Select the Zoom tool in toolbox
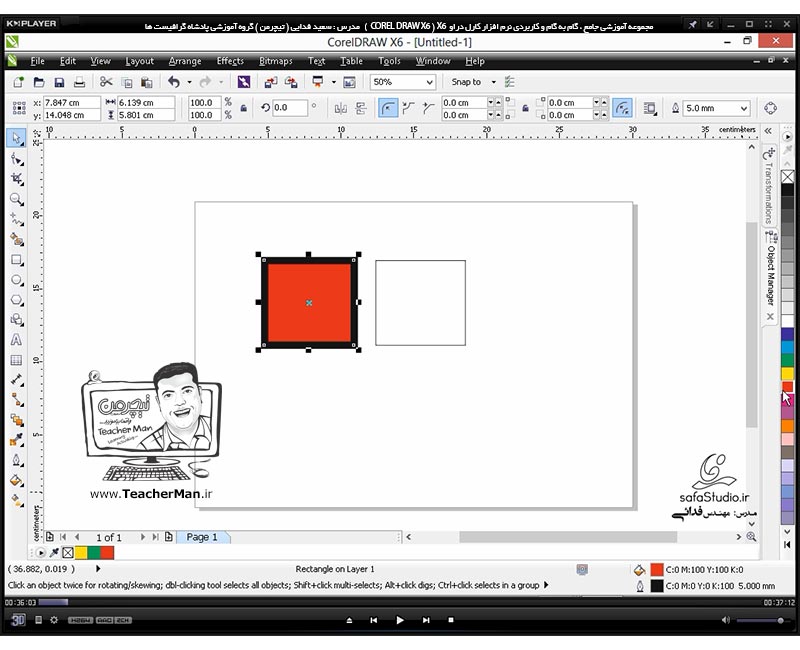 click(x=16, y=199)
